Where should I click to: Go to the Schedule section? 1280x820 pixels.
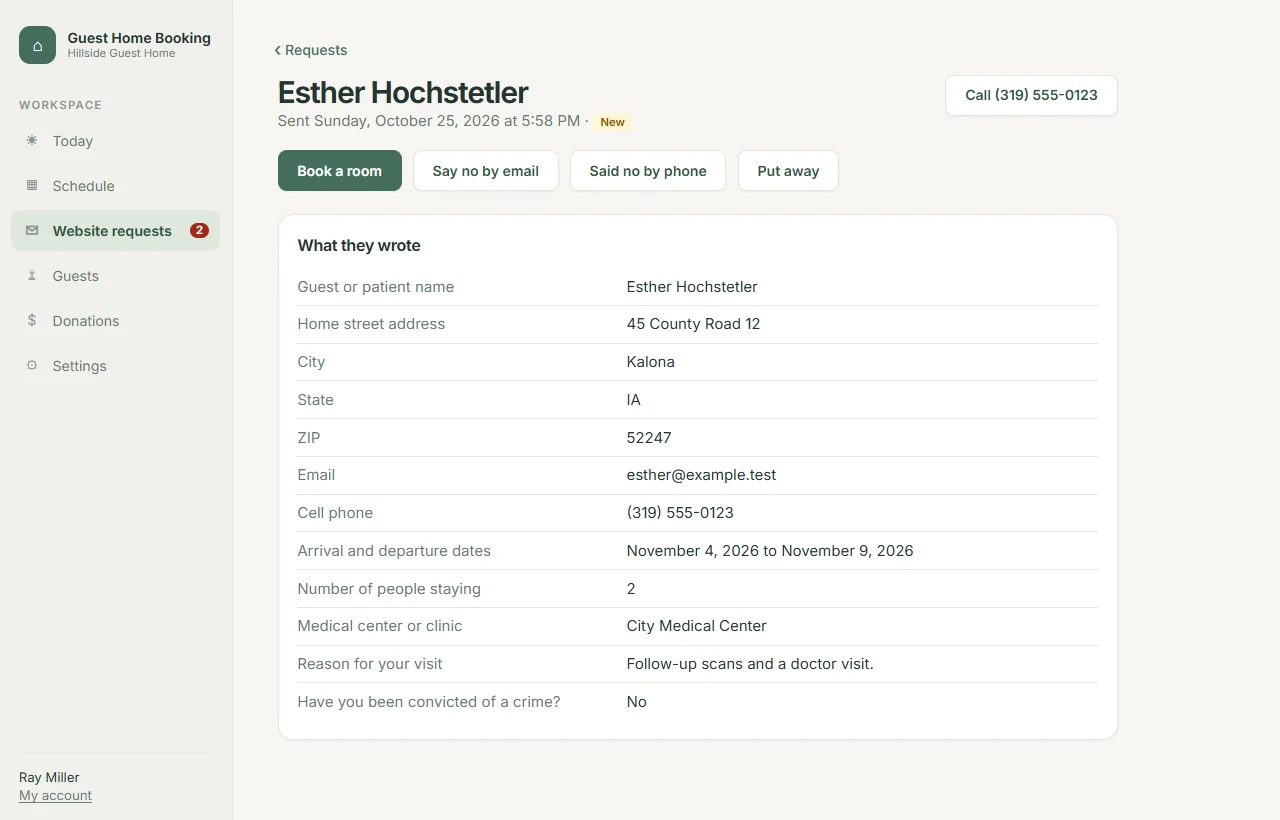(x=115, y=186)
